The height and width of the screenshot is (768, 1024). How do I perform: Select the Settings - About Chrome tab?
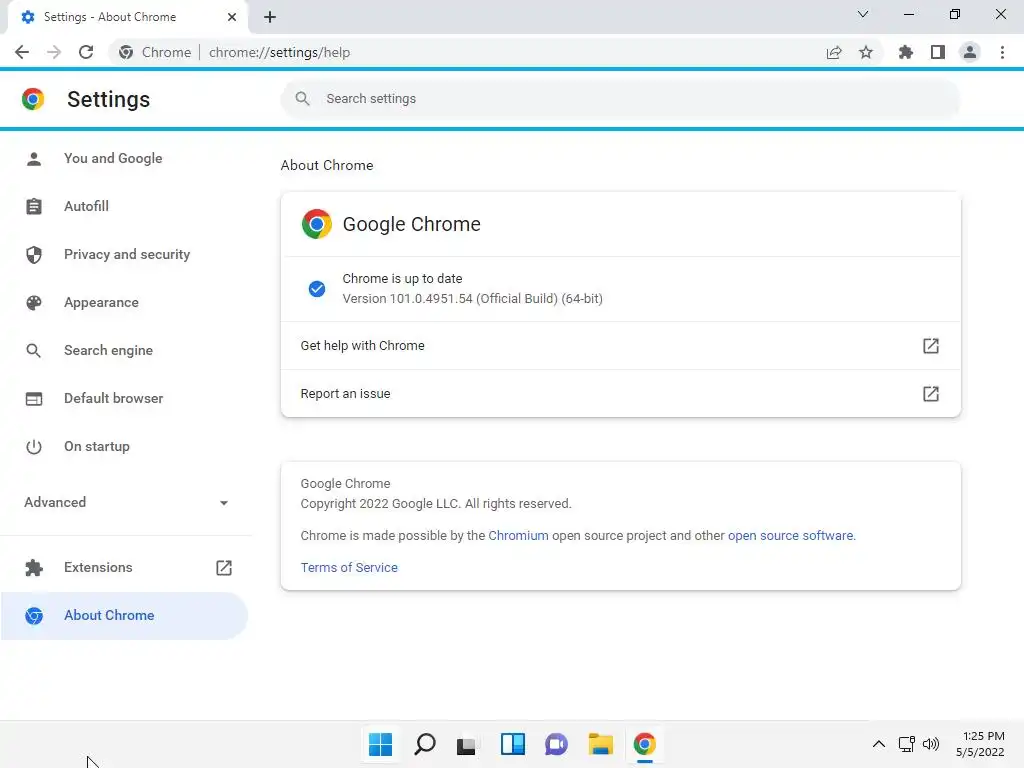click(x=127, y=17)
